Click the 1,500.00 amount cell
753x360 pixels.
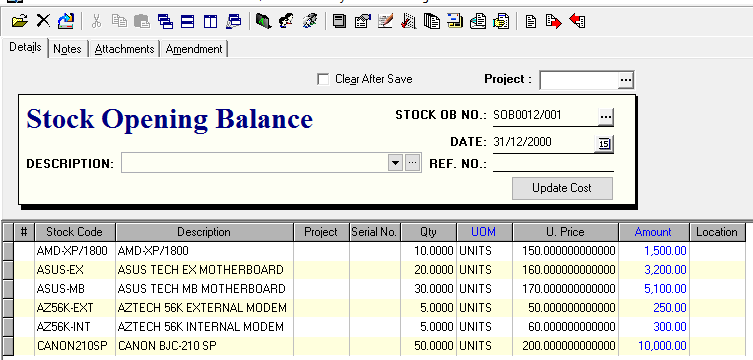(x=654, y=251)
